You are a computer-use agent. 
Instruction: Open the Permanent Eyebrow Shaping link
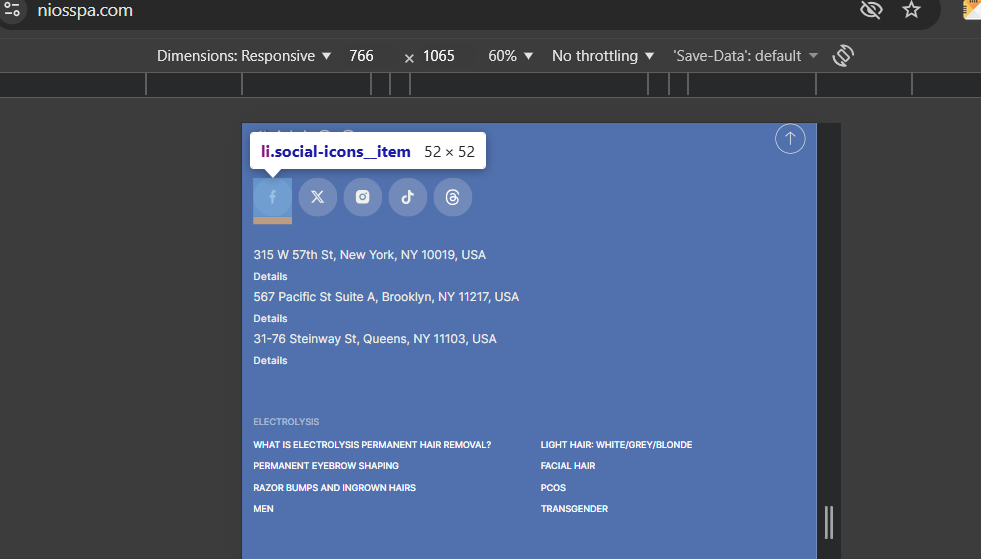click(326, 466)
